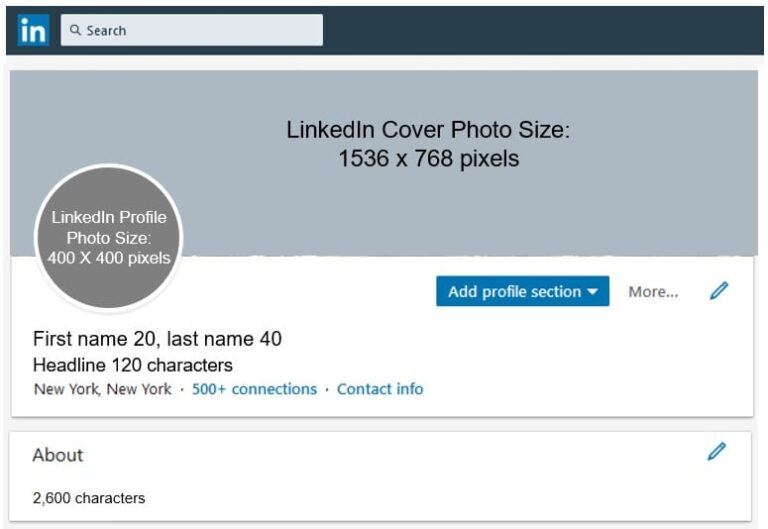Edit the About section with pencil icon
Screen dimensions: 768x529
tap(716, 452)
